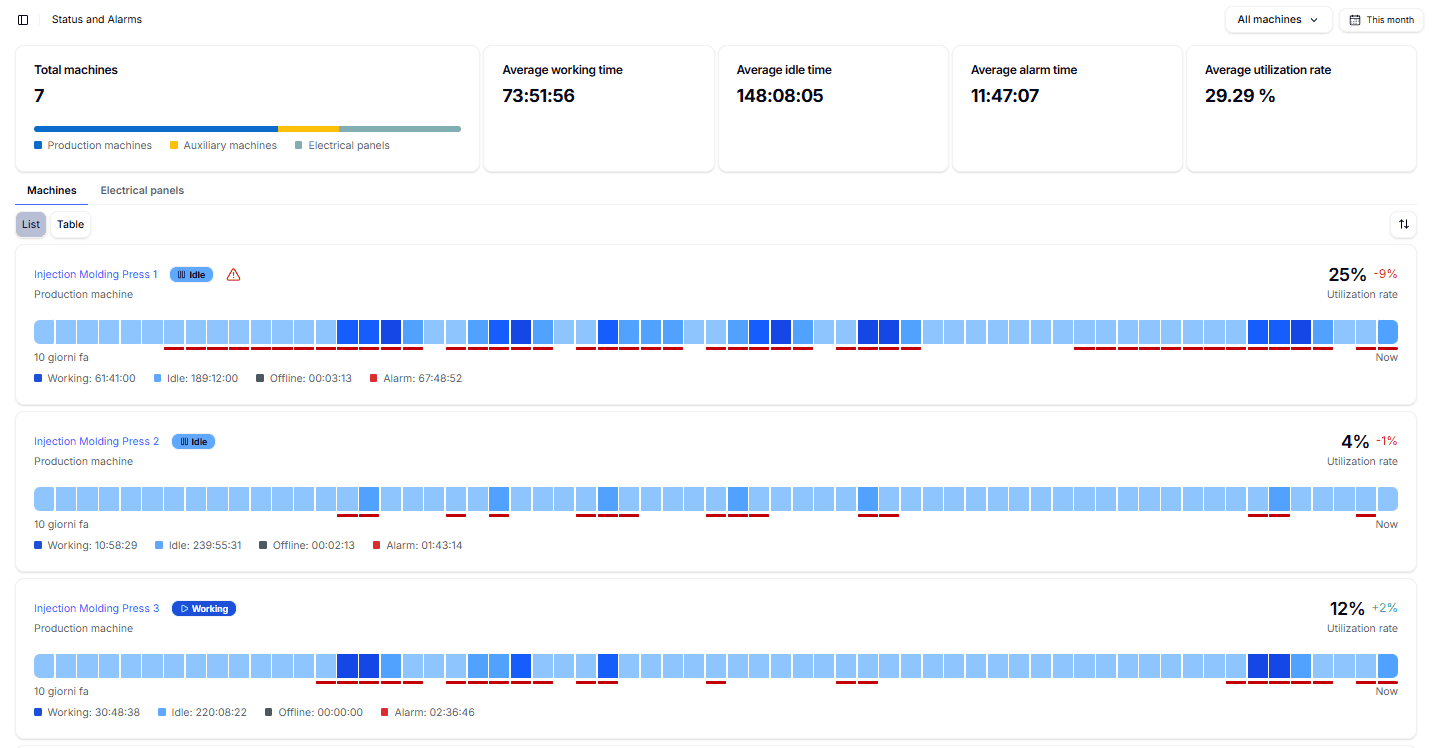Switch to Table view mode

click(x=70, y=224)
